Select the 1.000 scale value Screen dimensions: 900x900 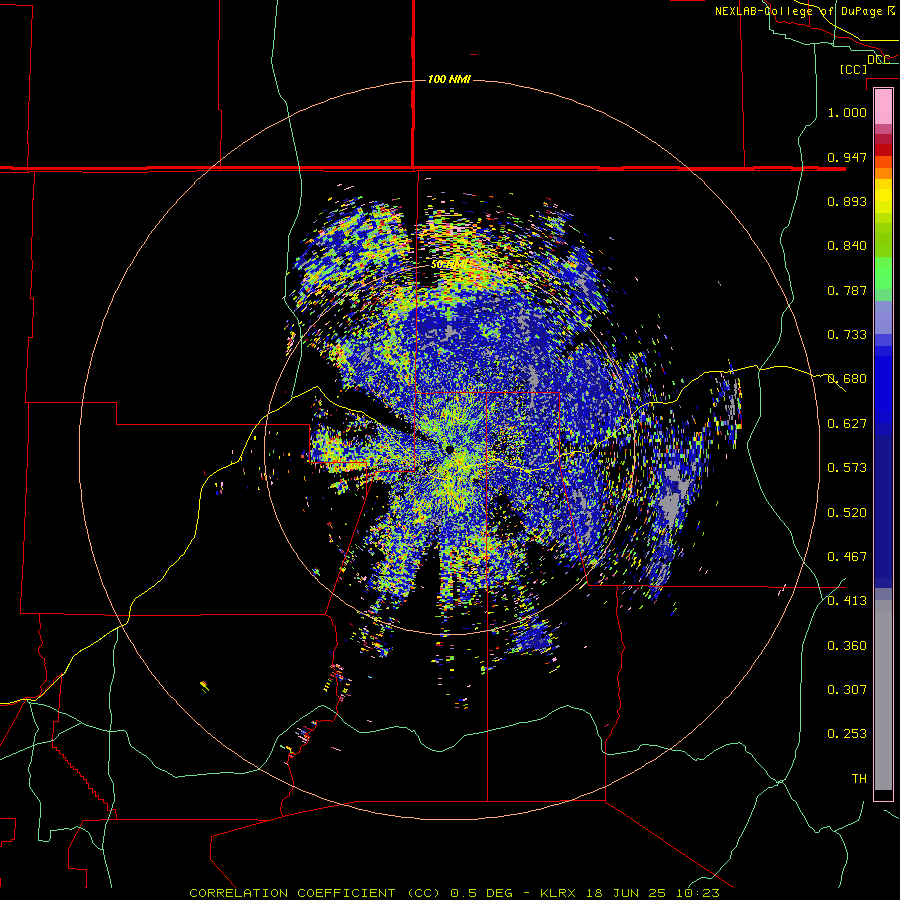(x=847, y=112)
